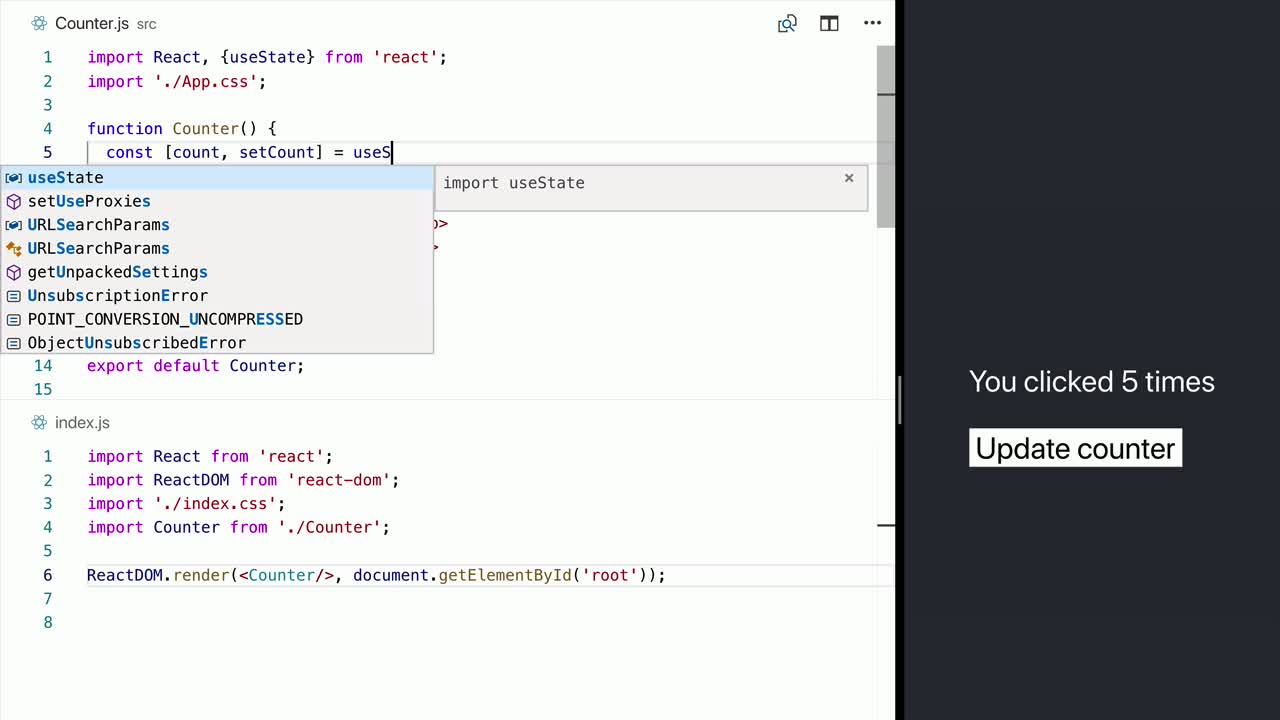Click the cube icon beside setUseProxies
Image resolution: width=1280 pixels, height=720 pixels.
pos(13,201)
